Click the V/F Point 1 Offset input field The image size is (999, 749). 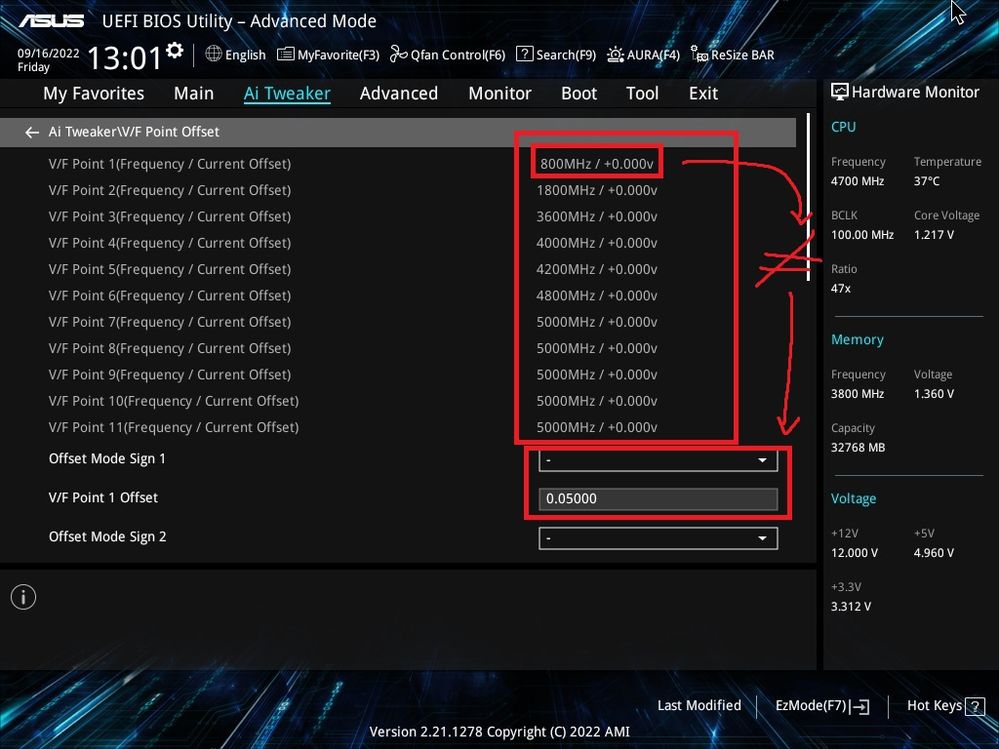coord(658,499)
